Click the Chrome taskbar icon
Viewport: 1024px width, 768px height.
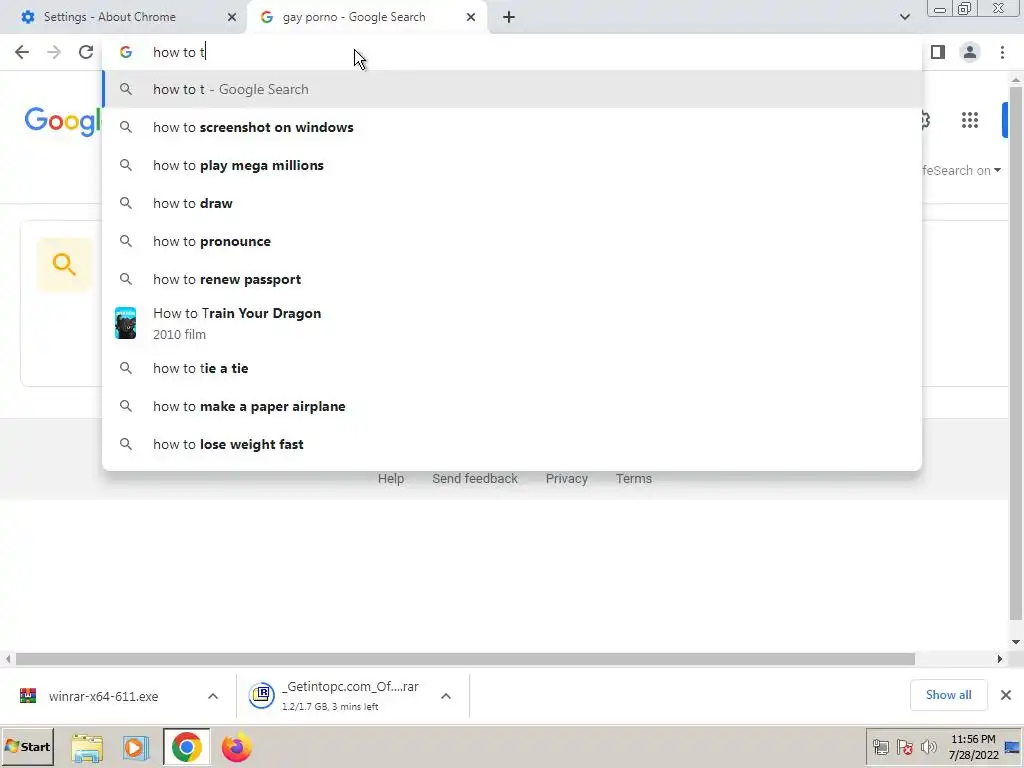click(186, 747)
